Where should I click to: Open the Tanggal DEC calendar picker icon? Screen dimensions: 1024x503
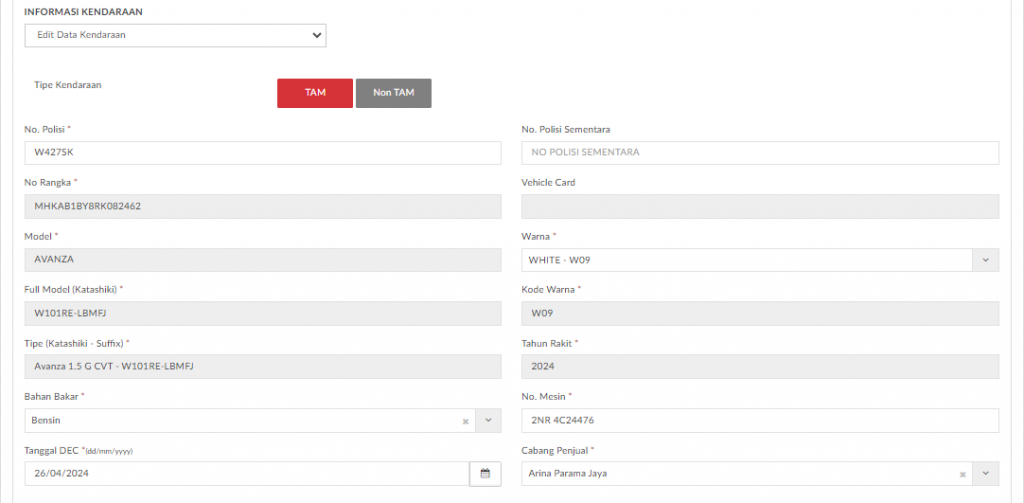485,474
